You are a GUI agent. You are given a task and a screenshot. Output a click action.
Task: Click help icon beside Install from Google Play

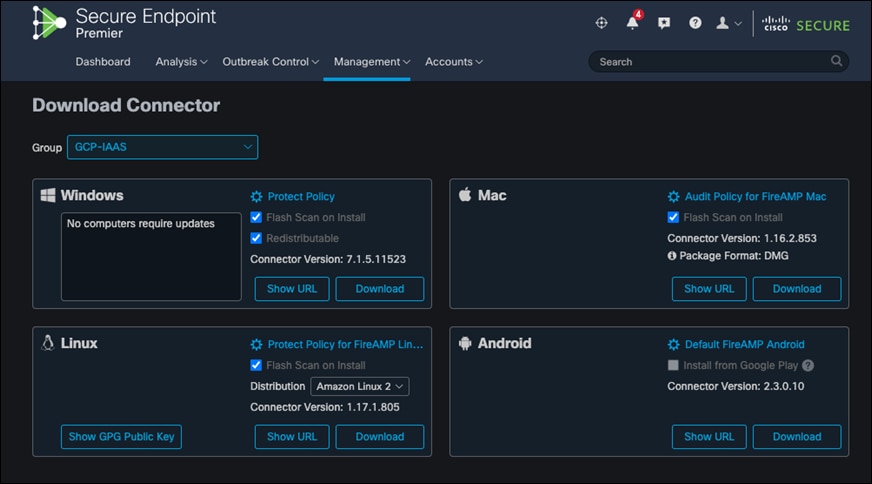coord(808,366)
